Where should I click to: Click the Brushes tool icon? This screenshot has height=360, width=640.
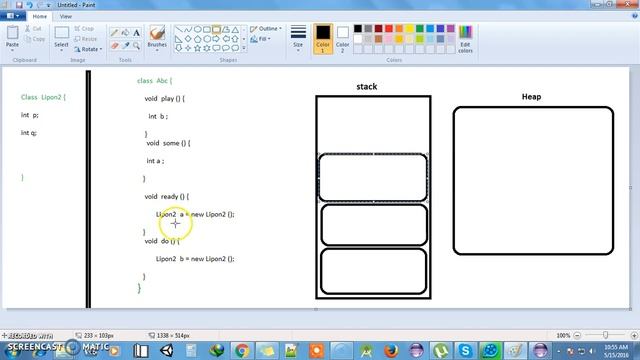pos(157,33)
